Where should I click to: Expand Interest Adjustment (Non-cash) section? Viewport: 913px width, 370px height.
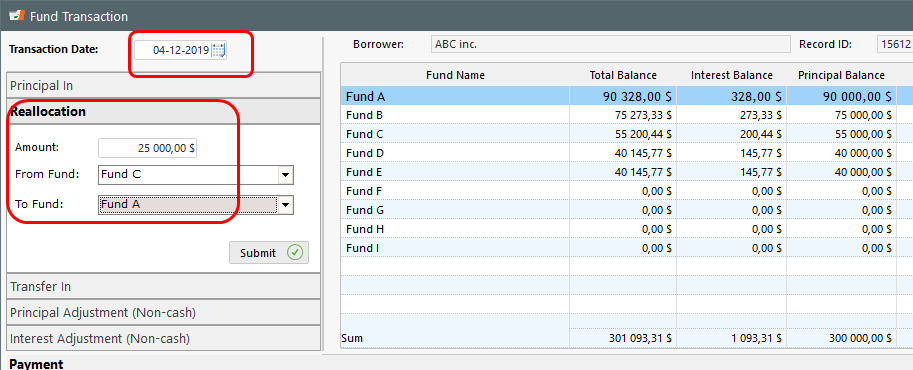(x=164, y=338)
